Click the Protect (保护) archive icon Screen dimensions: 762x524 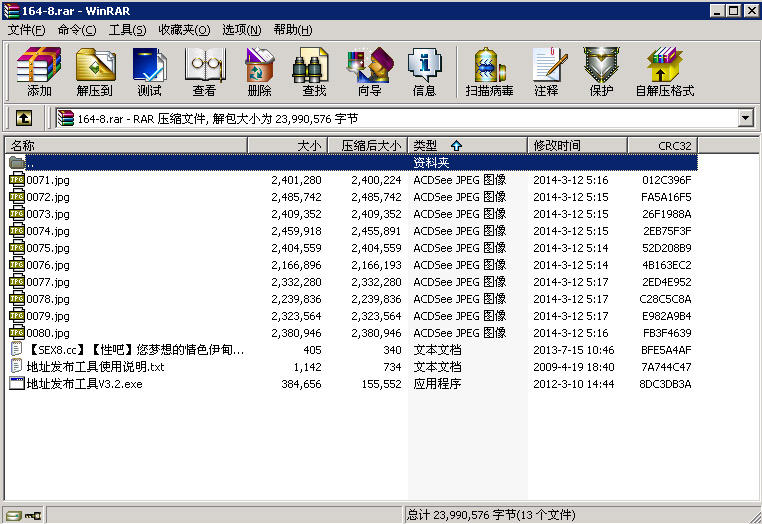pyautogui.click(x=601, y=71)
